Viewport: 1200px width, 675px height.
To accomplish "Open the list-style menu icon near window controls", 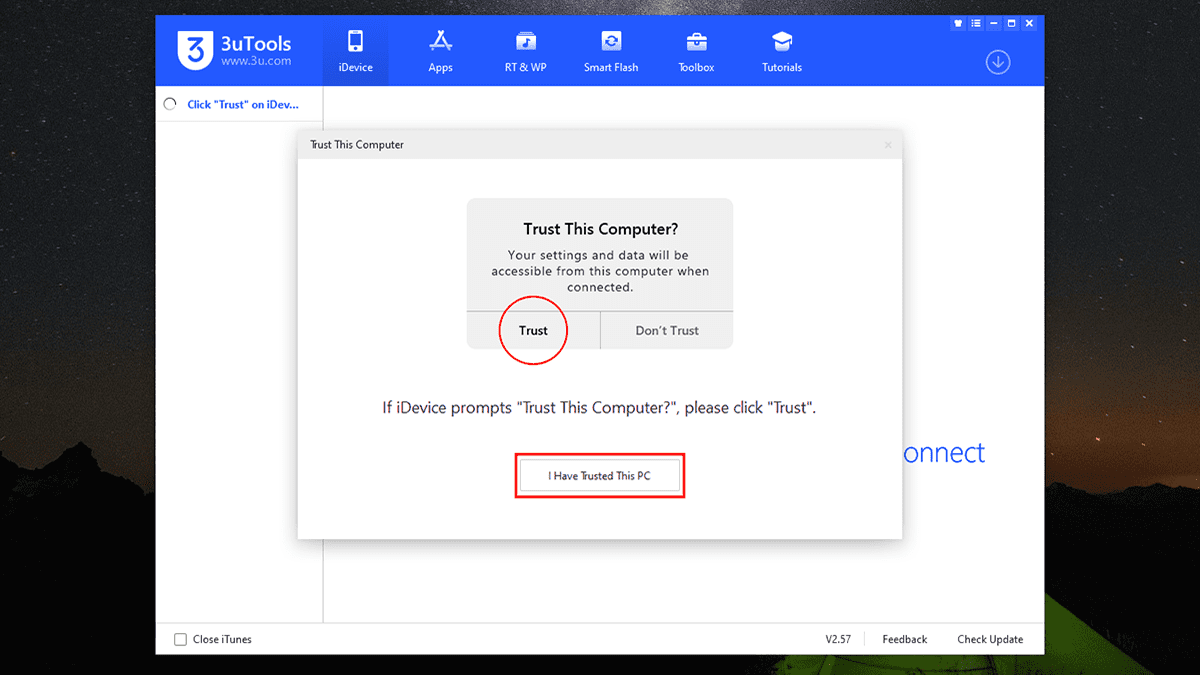I will coord(975,22).
